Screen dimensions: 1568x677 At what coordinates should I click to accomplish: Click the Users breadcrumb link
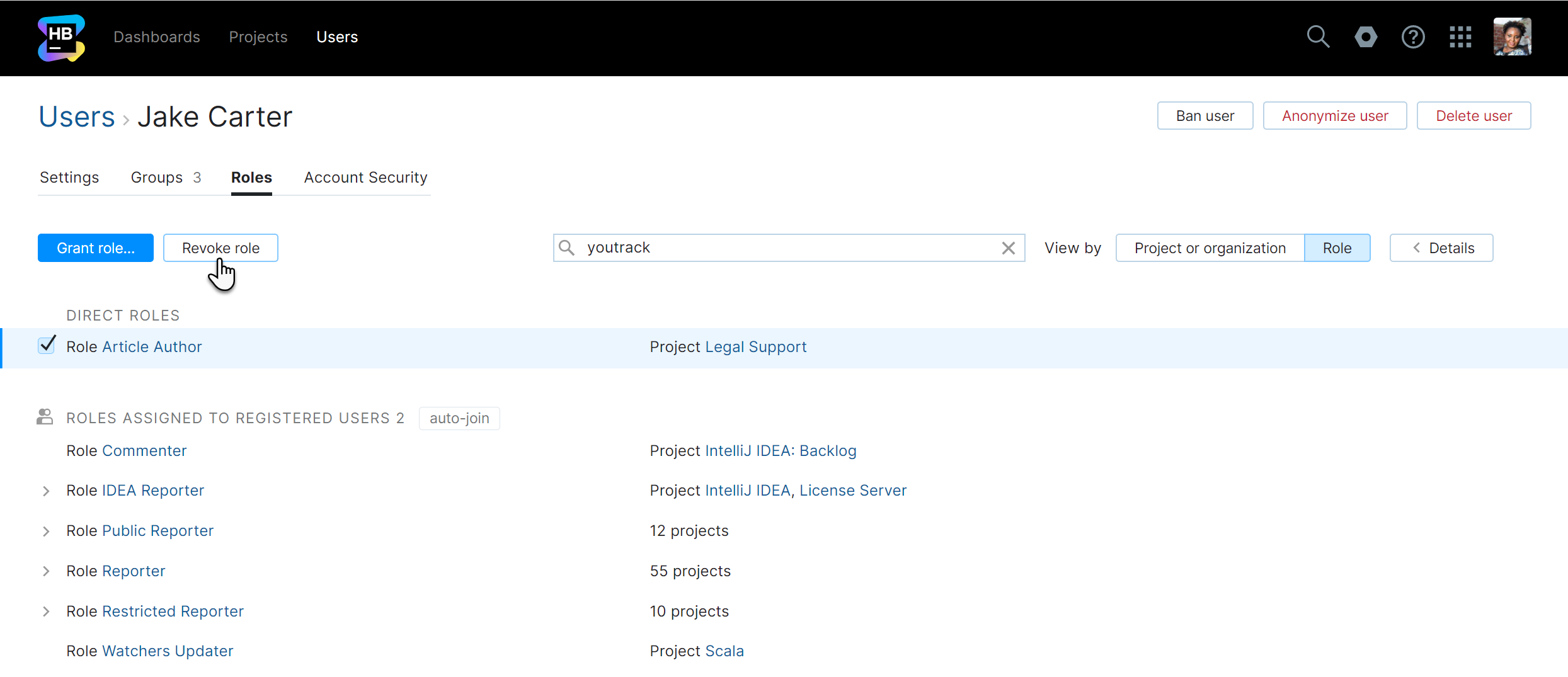point(77,117)
